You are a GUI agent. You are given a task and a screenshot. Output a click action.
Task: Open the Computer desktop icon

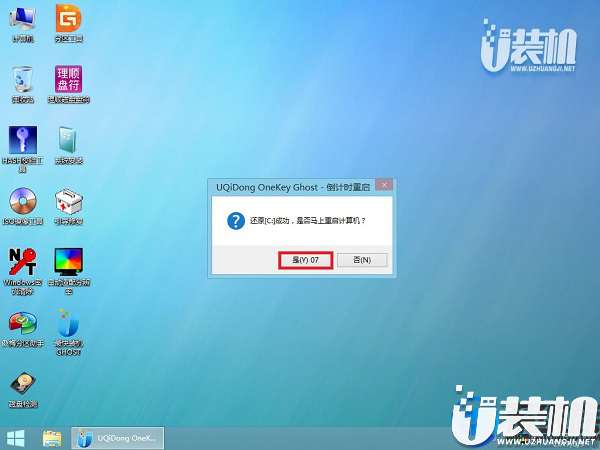pos(23,23)
